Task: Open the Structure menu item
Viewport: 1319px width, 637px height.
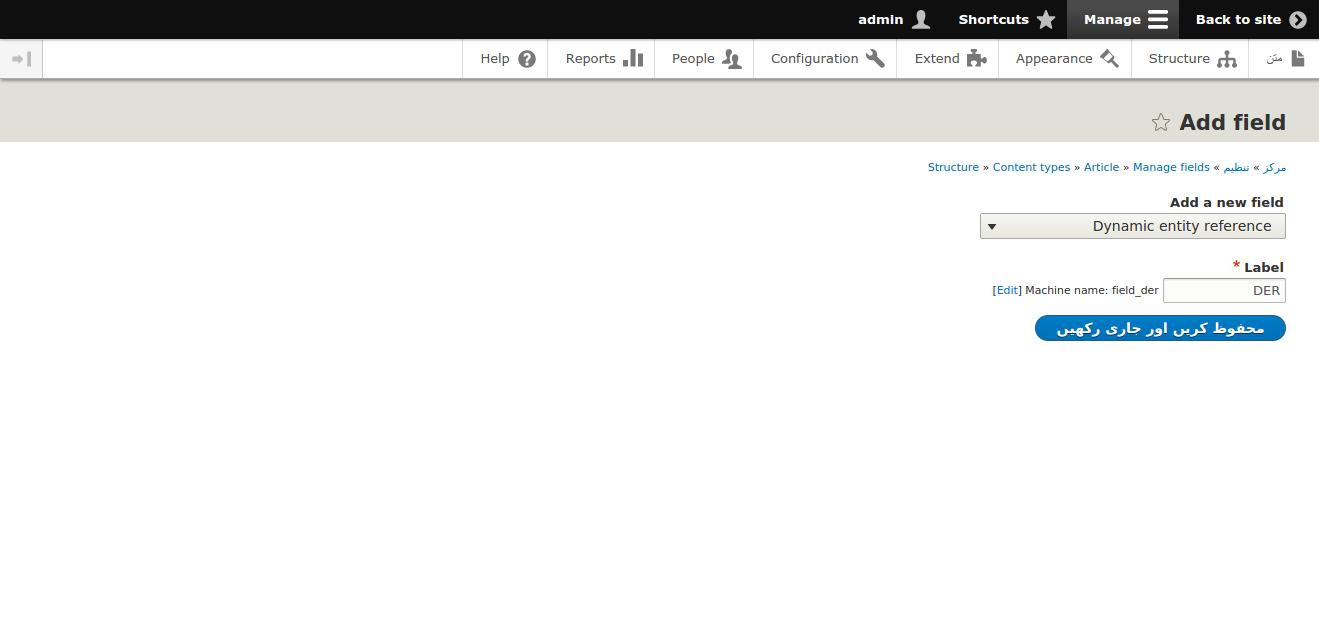Action: click(x=1192, y=59)
